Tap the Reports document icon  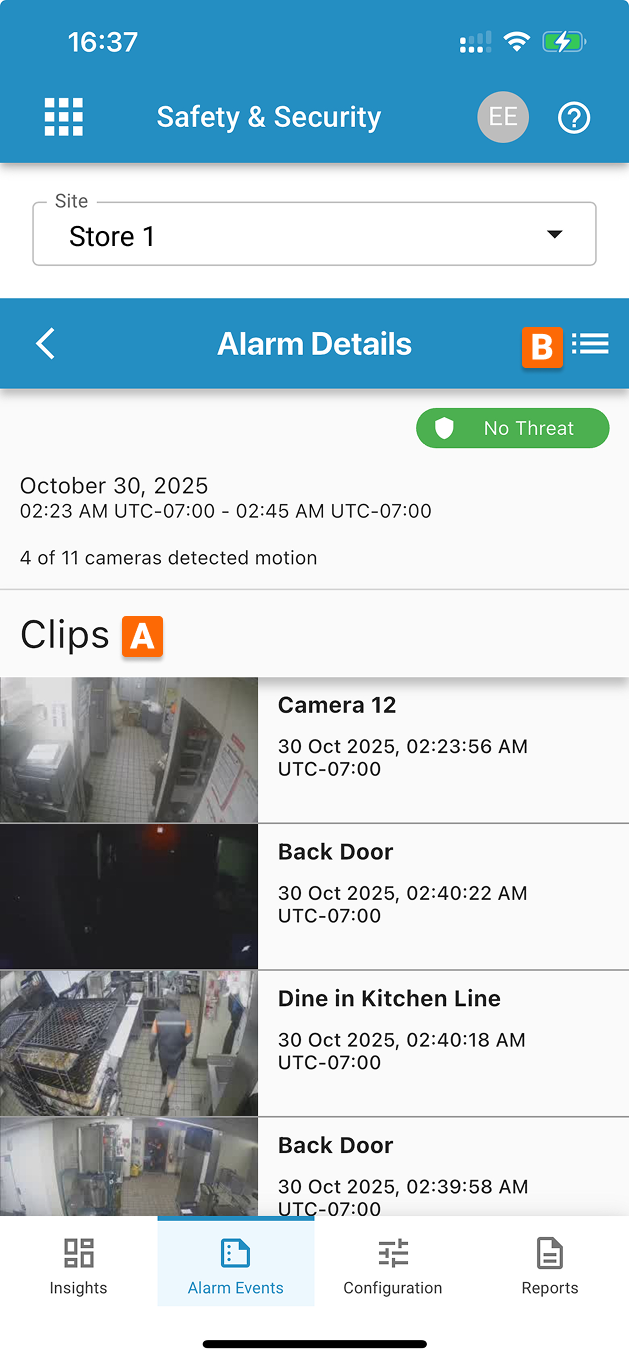[550, 1253]
